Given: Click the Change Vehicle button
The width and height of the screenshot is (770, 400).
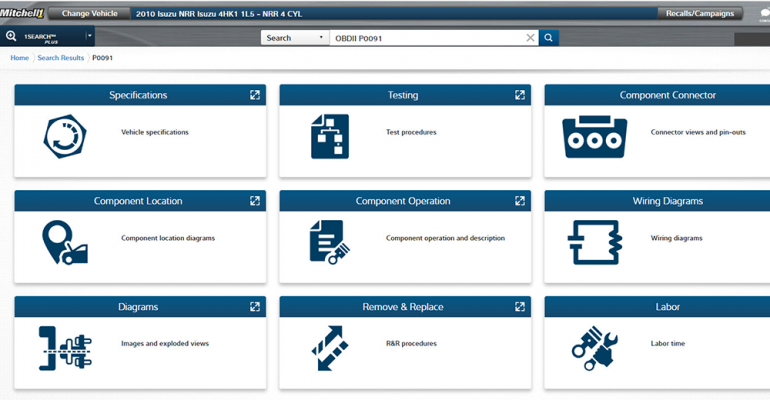Looking at the screenshot, I should click(89, 14).
